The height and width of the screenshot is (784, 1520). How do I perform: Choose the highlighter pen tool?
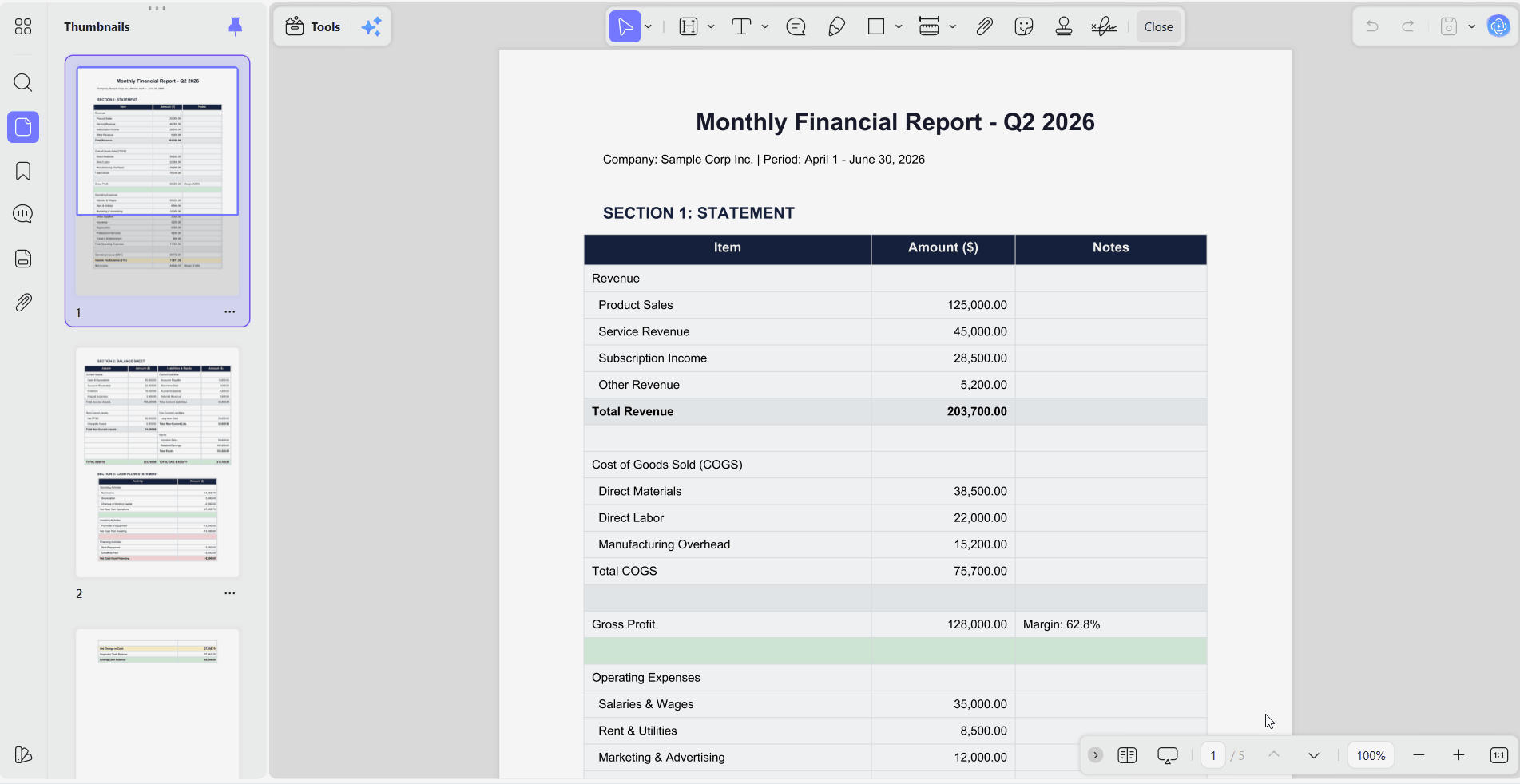point(836,27)
